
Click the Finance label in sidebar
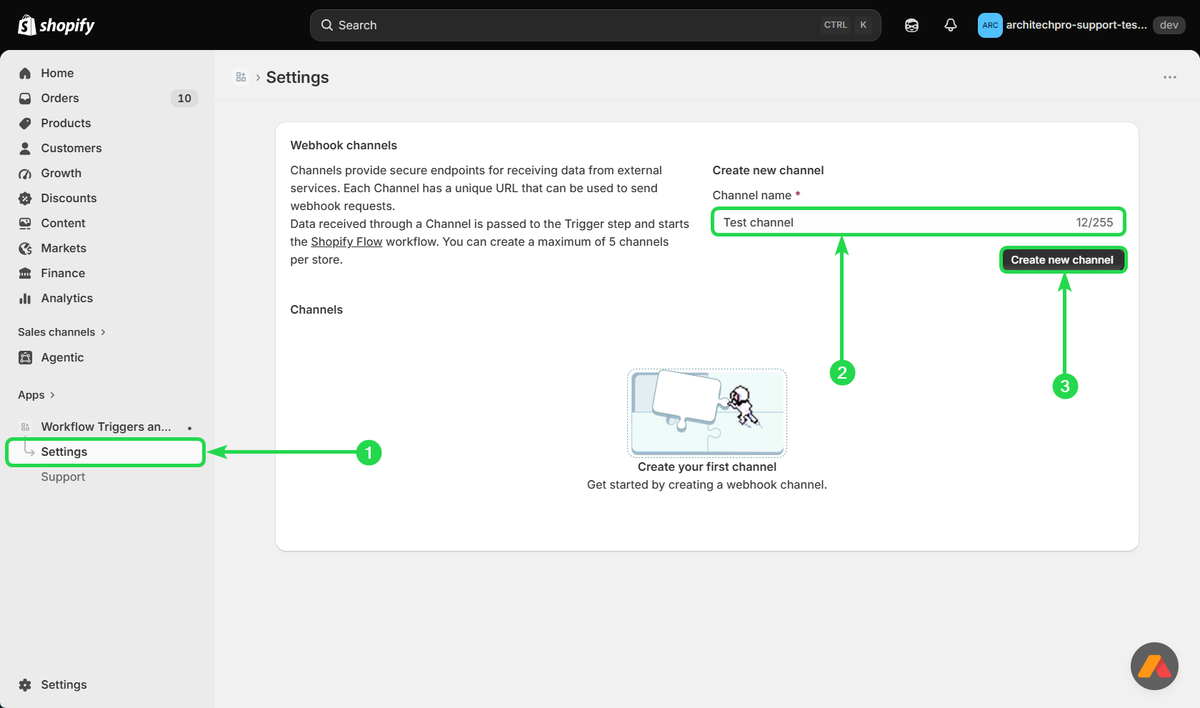tap(63, 273)
